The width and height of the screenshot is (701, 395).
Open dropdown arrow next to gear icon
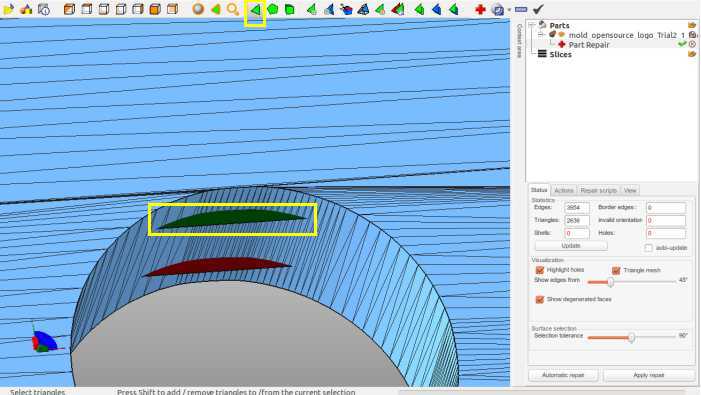point(509,10)
